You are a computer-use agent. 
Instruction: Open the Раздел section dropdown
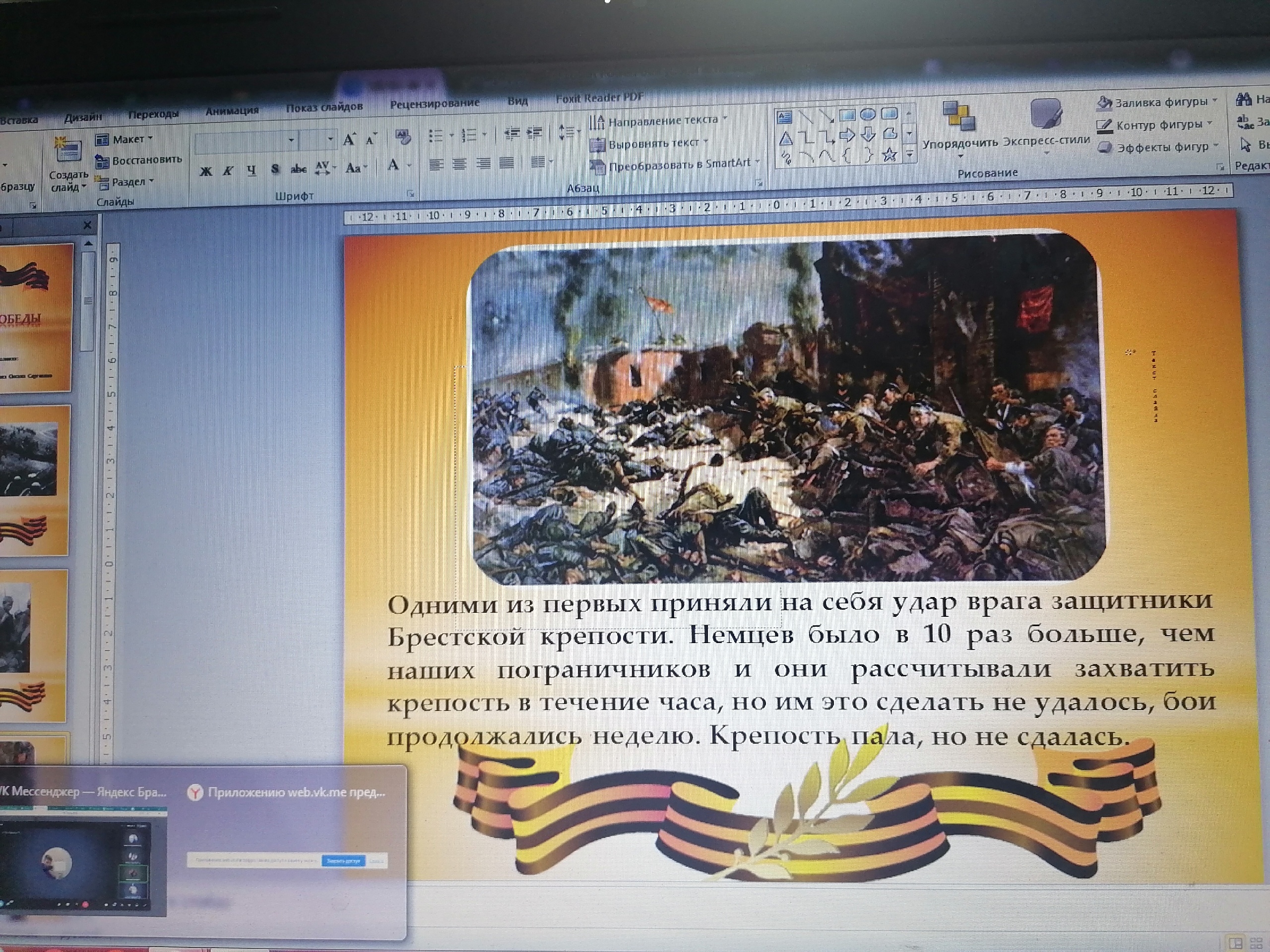(x=125, y=182)
